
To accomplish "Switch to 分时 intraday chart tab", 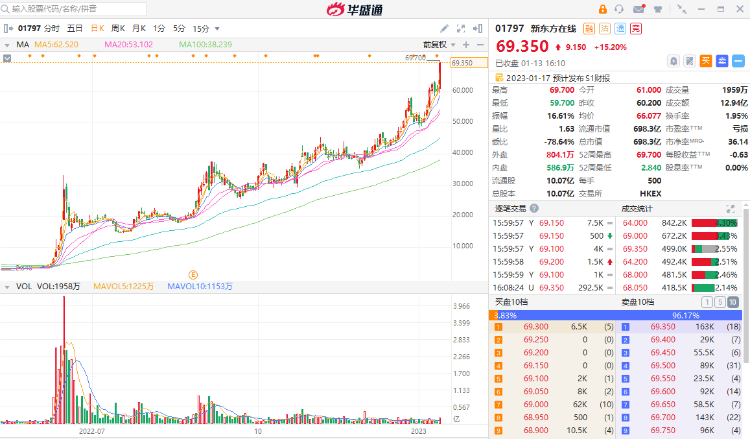I will [x=52, y=29].
